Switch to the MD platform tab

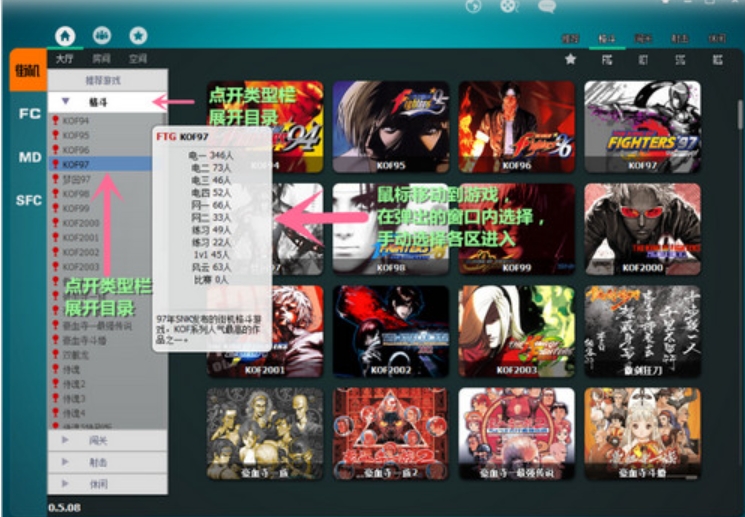29,157
